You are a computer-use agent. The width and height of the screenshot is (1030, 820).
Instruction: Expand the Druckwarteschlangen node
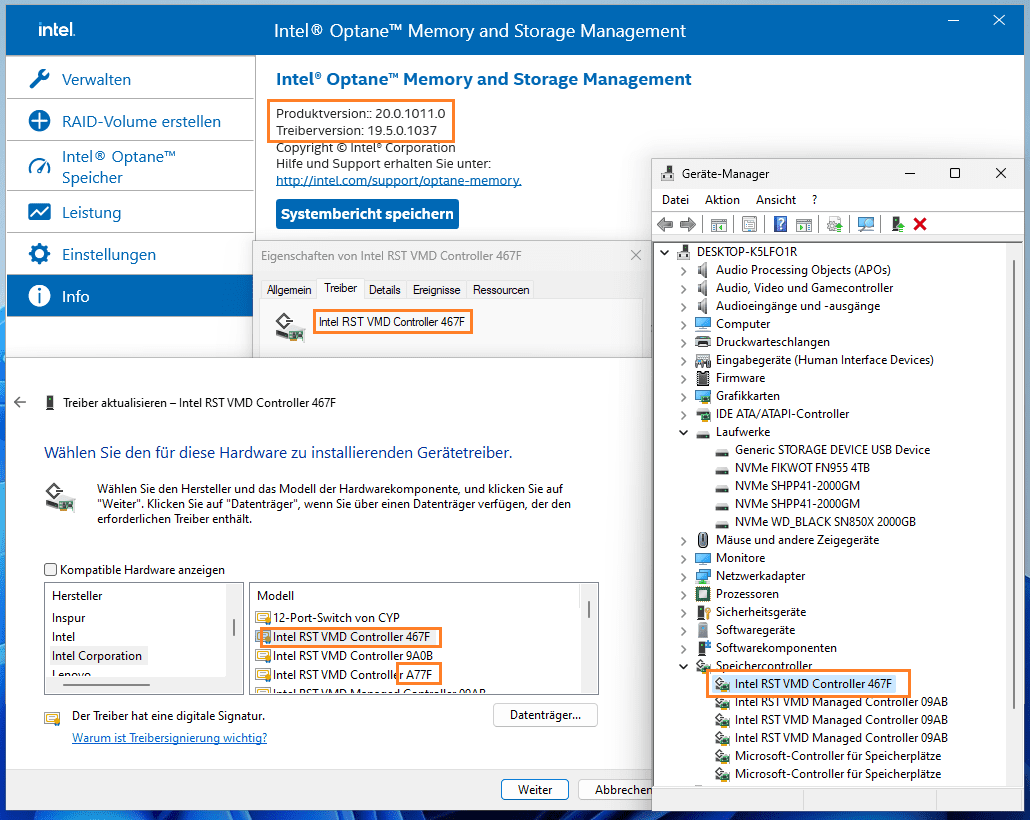[684, 342]
